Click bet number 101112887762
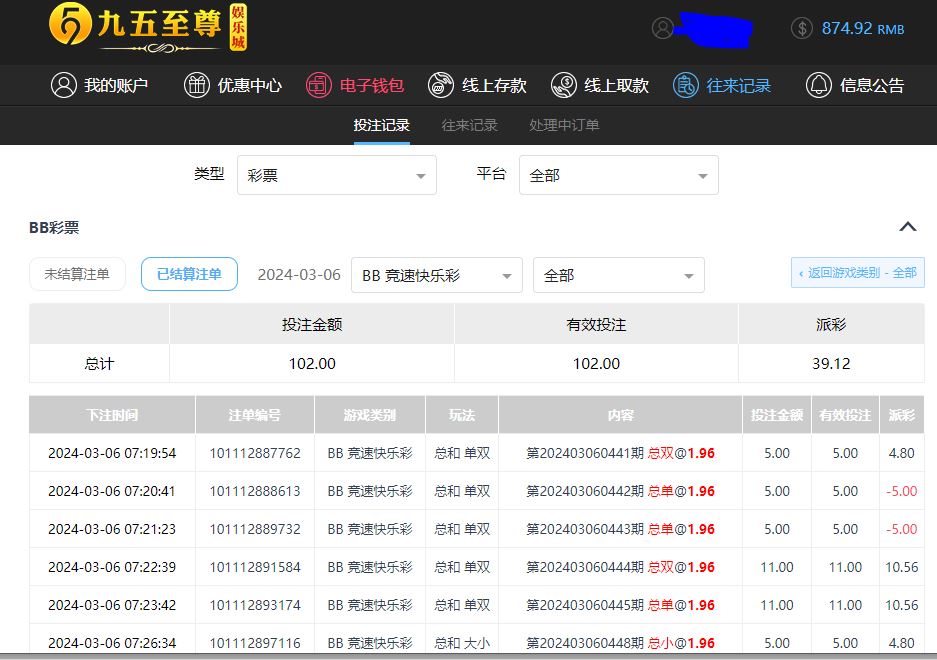The image size is (937, 660). [x=255, y=453]
